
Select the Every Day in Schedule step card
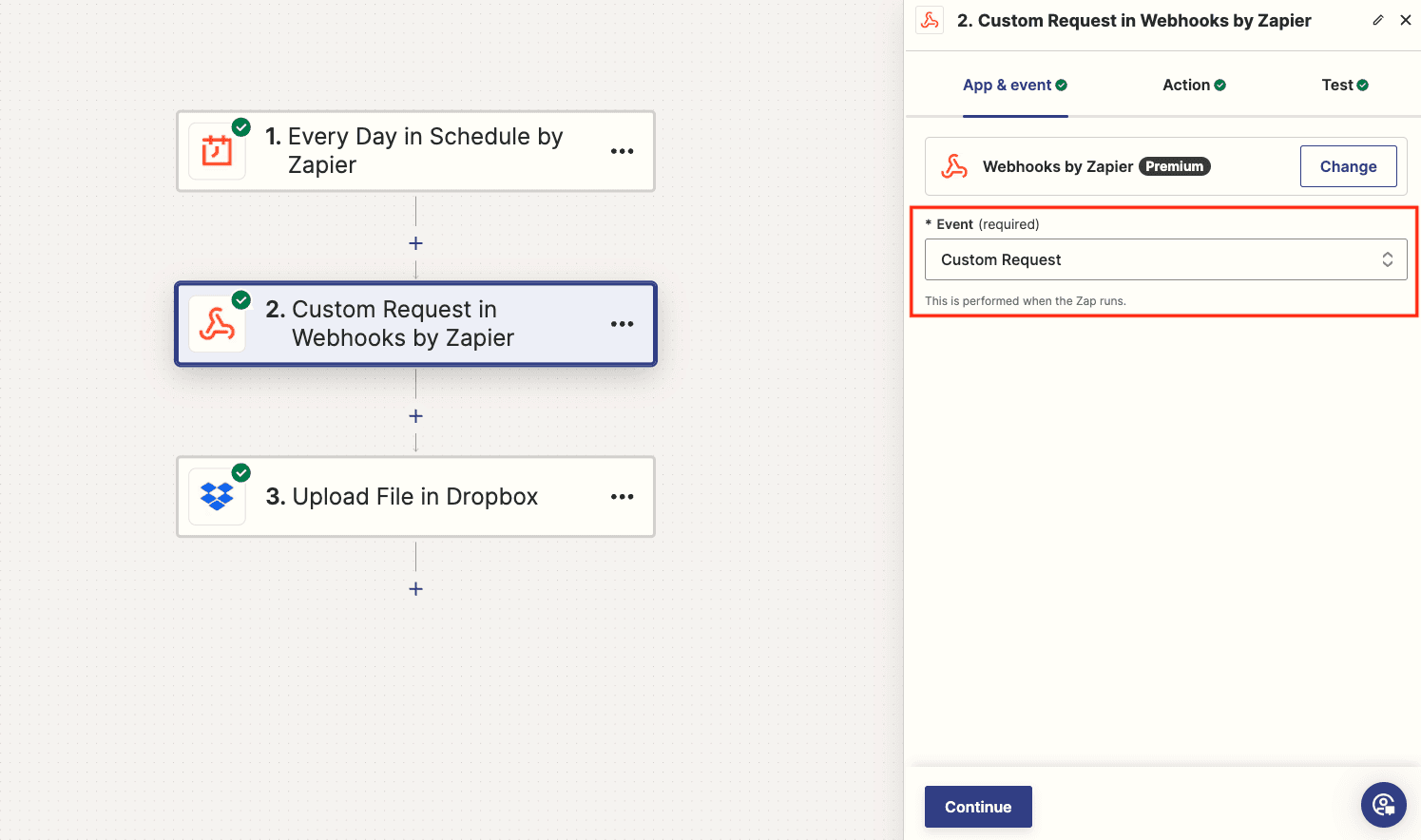coord(415,151)
